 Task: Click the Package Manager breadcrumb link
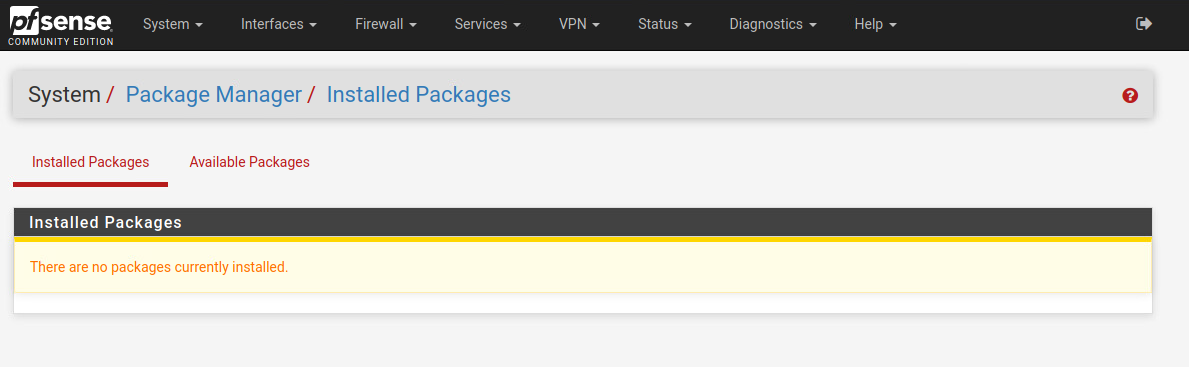[x=214, y=95]
